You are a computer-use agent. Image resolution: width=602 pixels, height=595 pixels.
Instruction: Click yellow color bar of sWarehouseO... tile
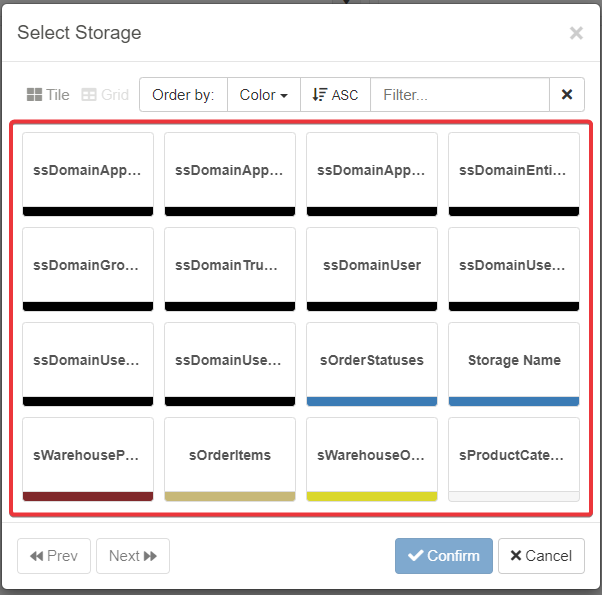(372, 496)
